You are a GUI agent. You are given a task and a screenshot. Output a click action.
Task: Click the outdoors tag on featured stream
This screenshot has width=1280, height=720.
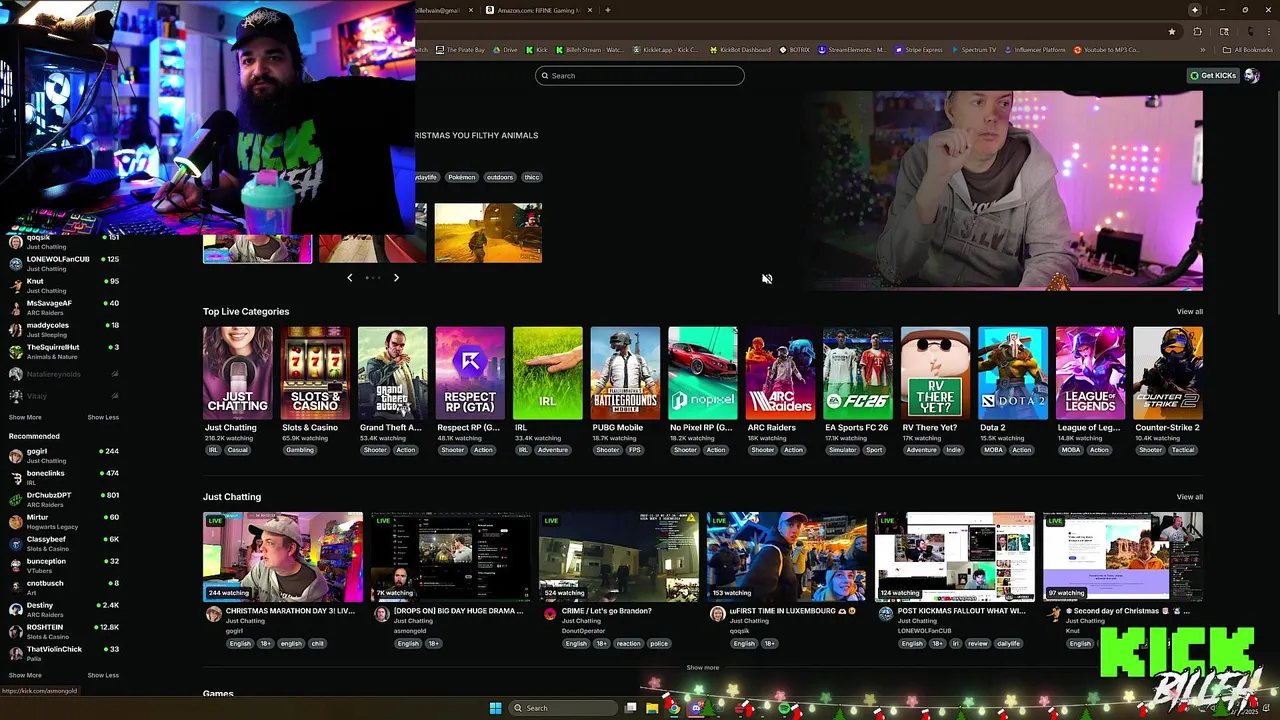[500, 177]
